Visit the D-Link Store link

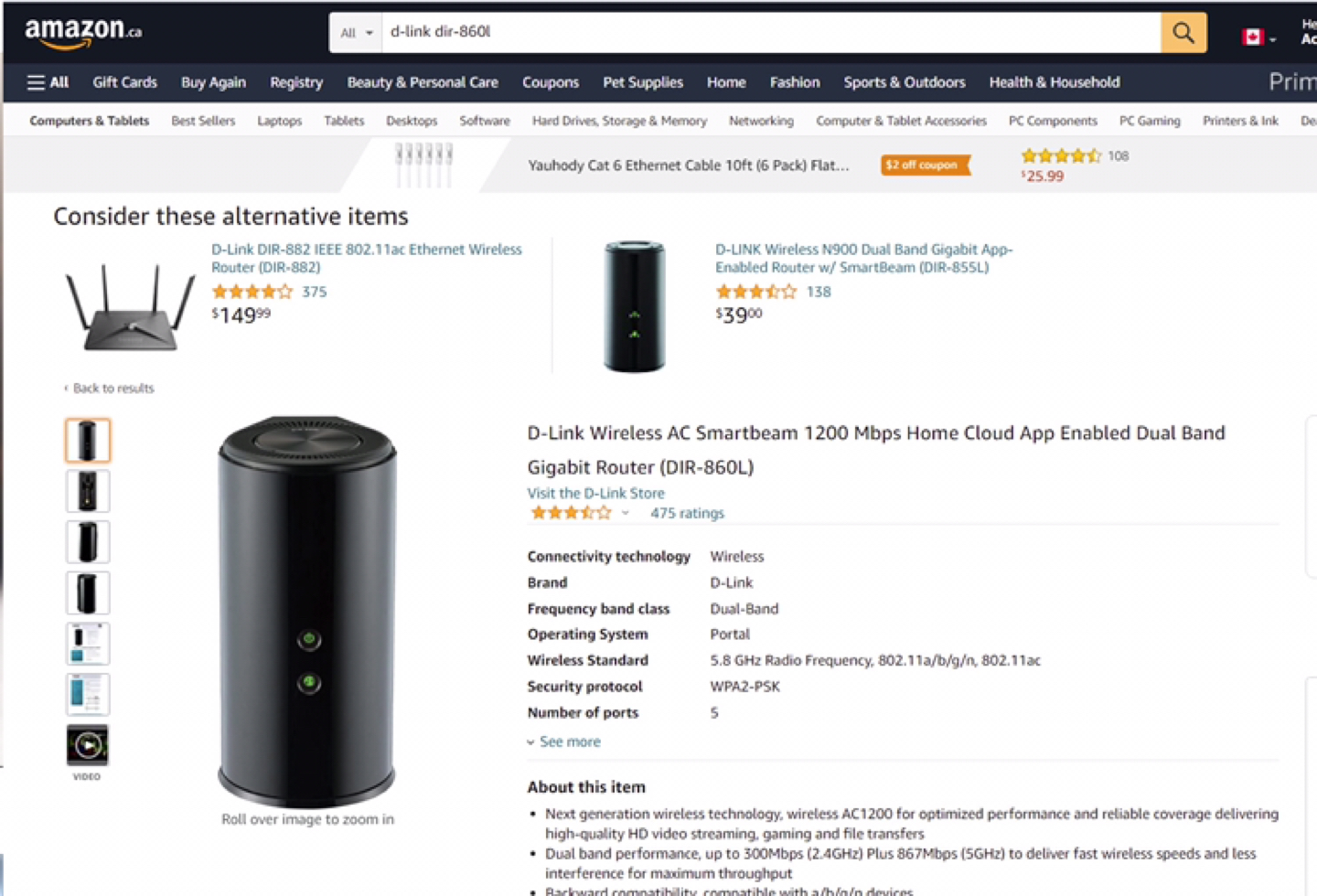[x=595, y=493]
